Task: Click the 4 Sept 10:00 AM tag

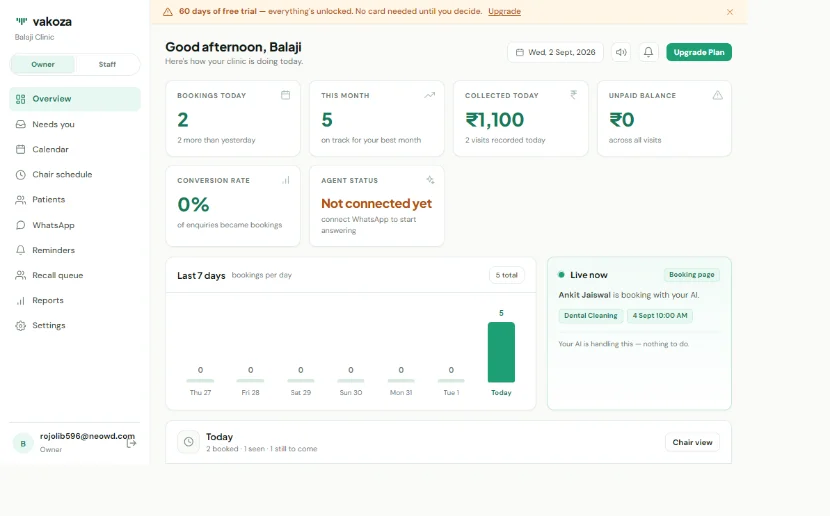Action: [660, 315]
